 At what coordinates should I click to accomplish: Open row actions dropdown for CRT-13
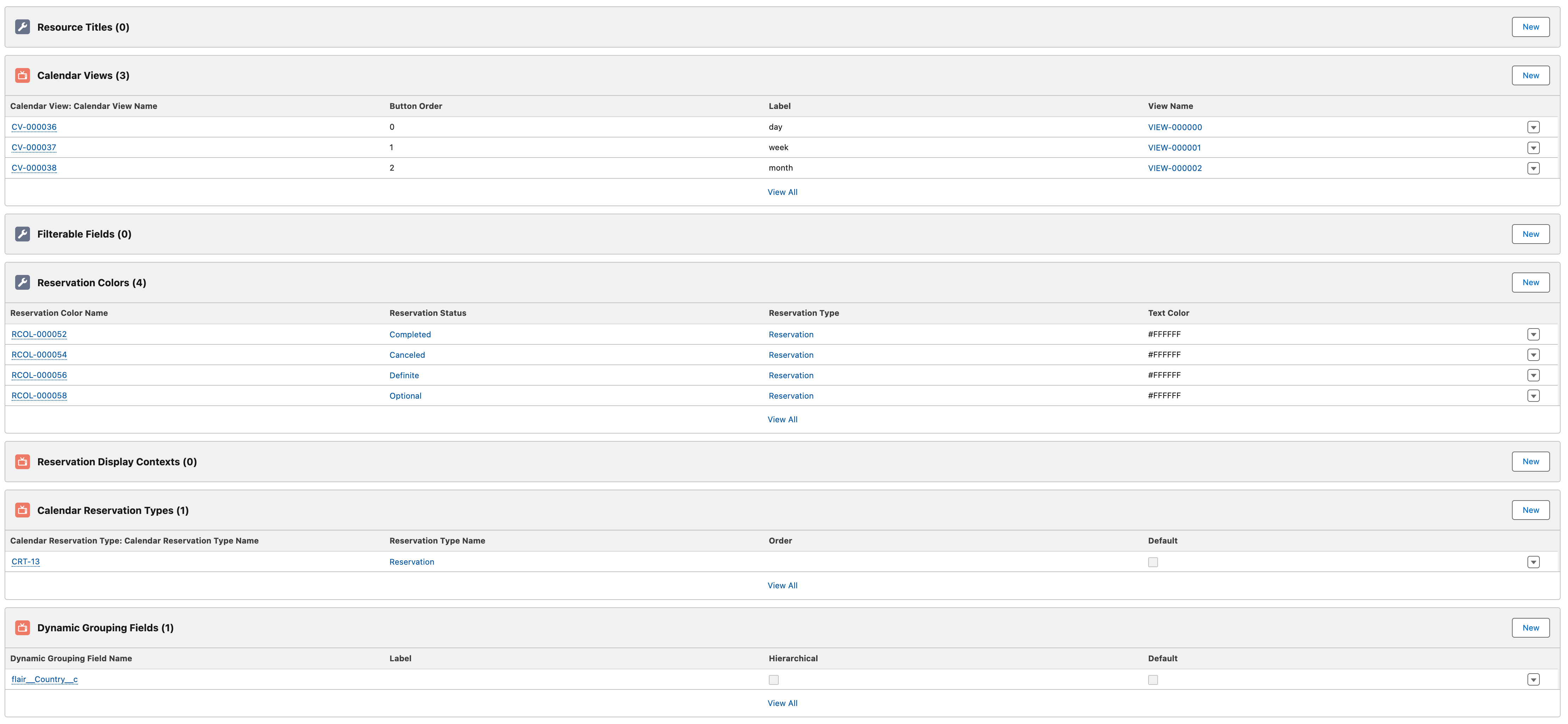[x=1533, y=562]
